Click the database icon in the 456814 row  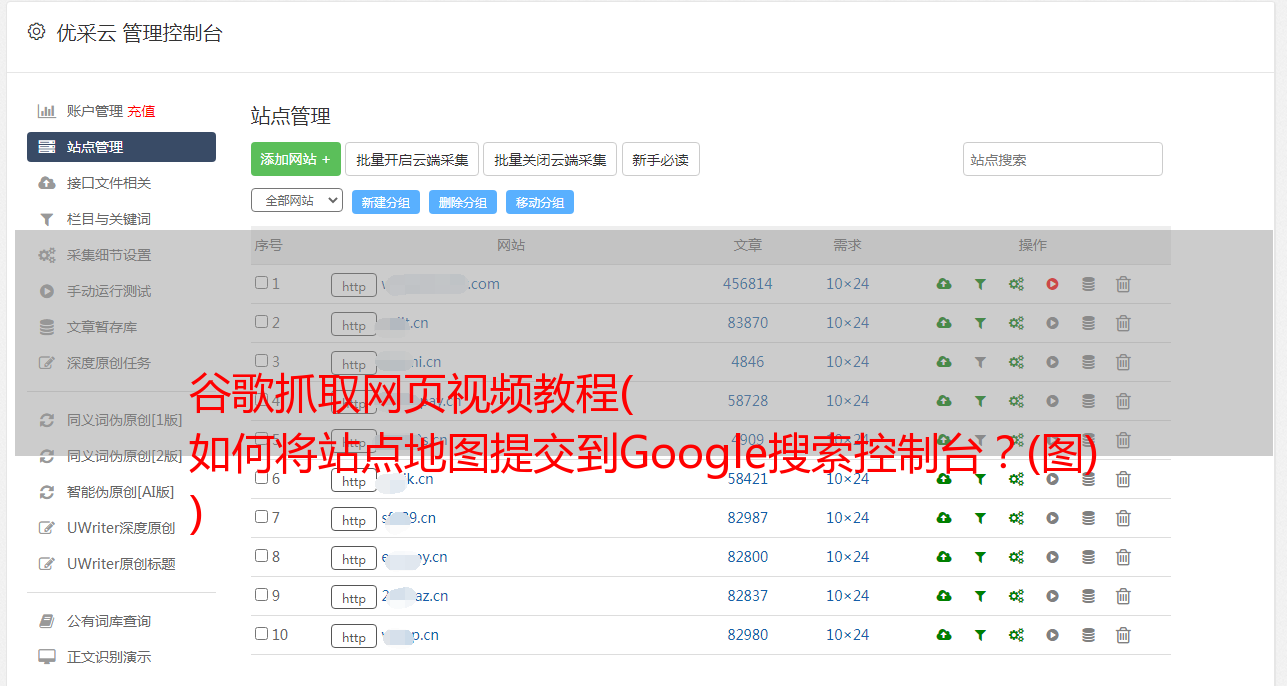tap(1088, 284)
